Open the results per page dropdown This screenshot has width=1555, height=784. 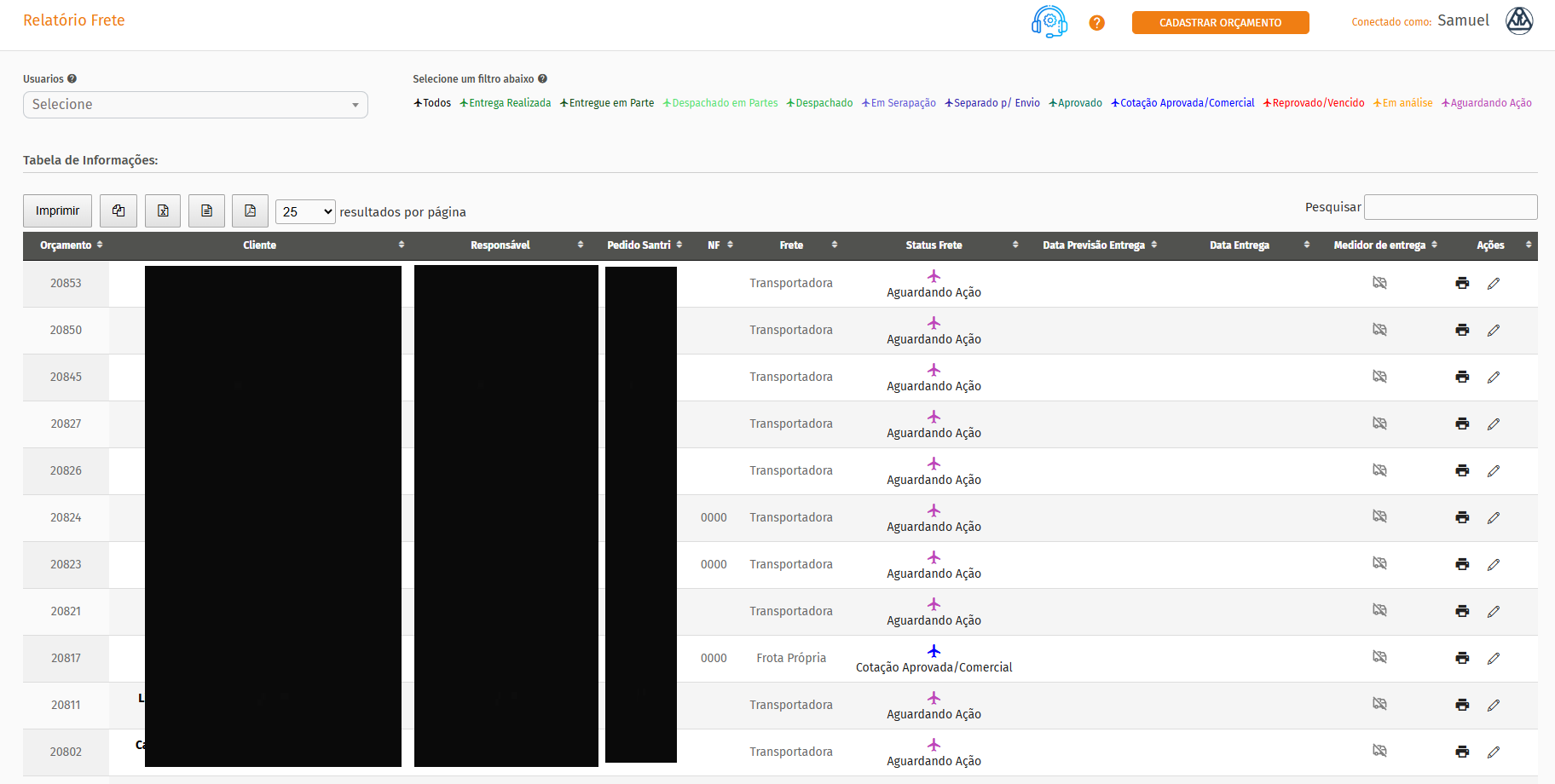pyautogui.click(x=305, y=211)
